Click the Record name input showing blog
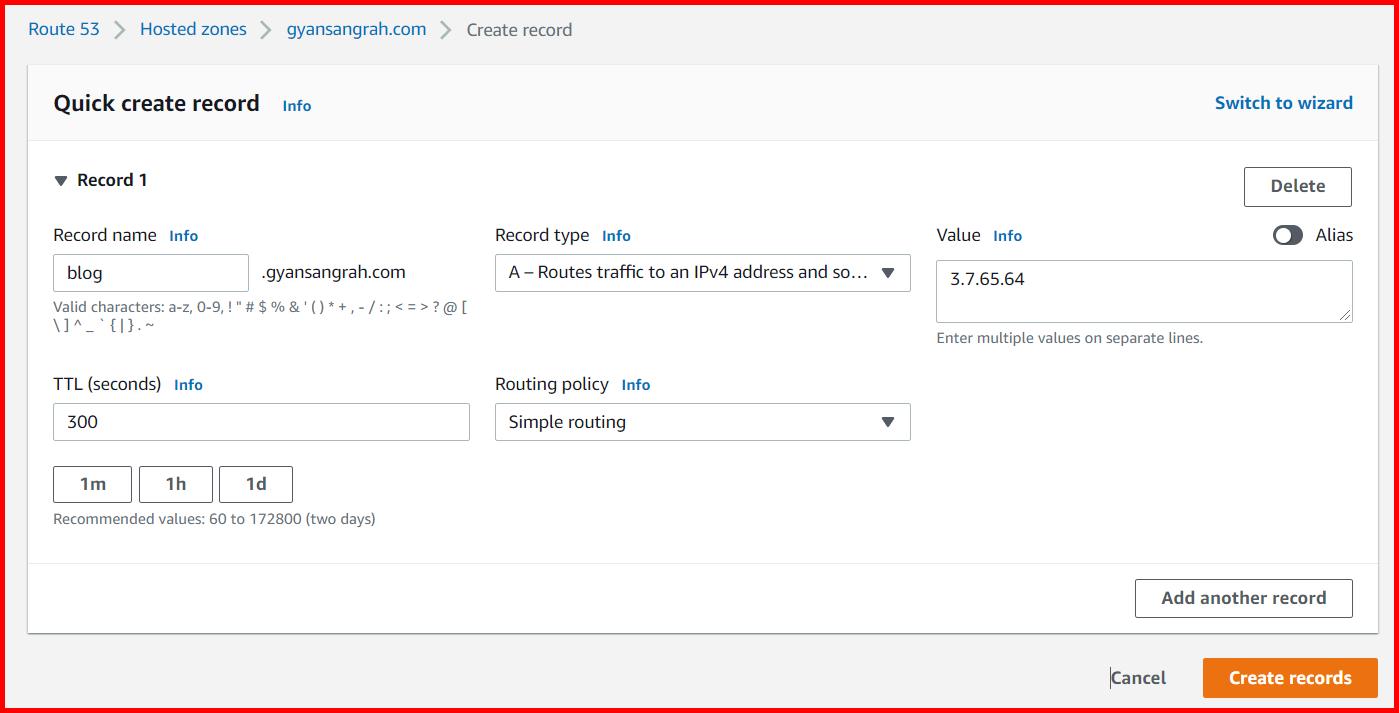 pos(150,272)
